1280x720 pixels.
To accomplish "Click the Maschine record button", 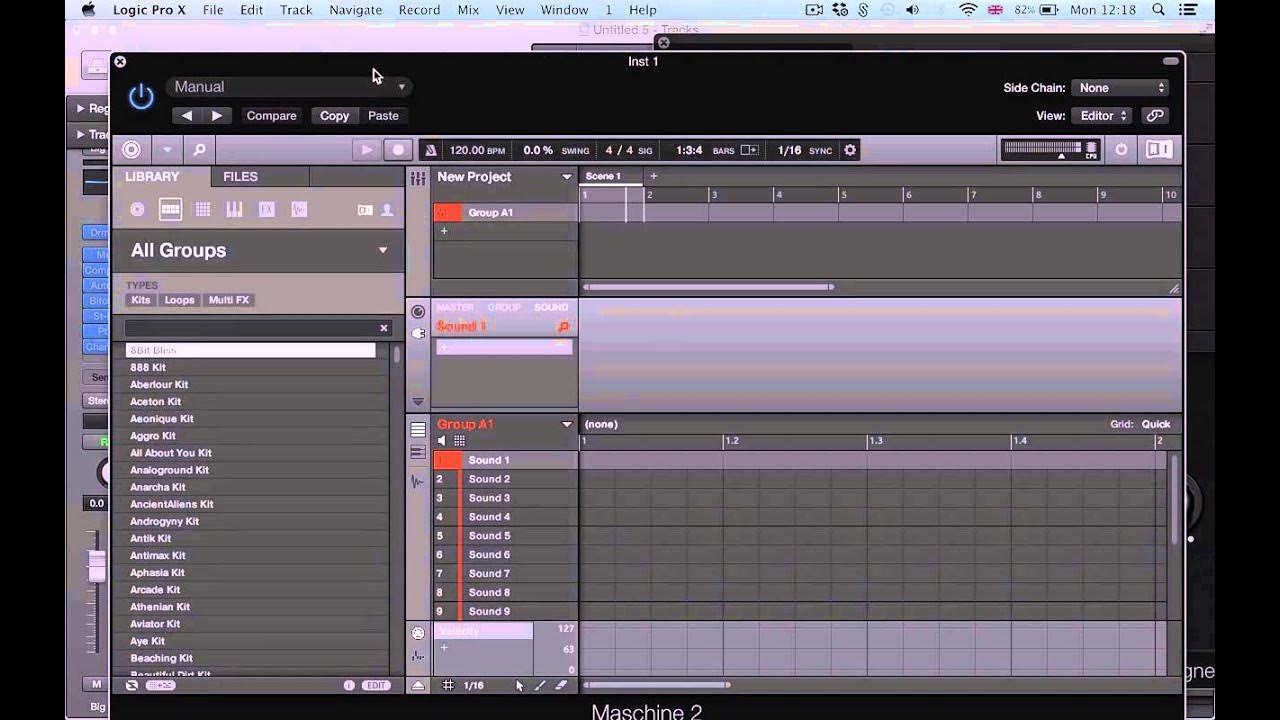I will coord(398,150).
